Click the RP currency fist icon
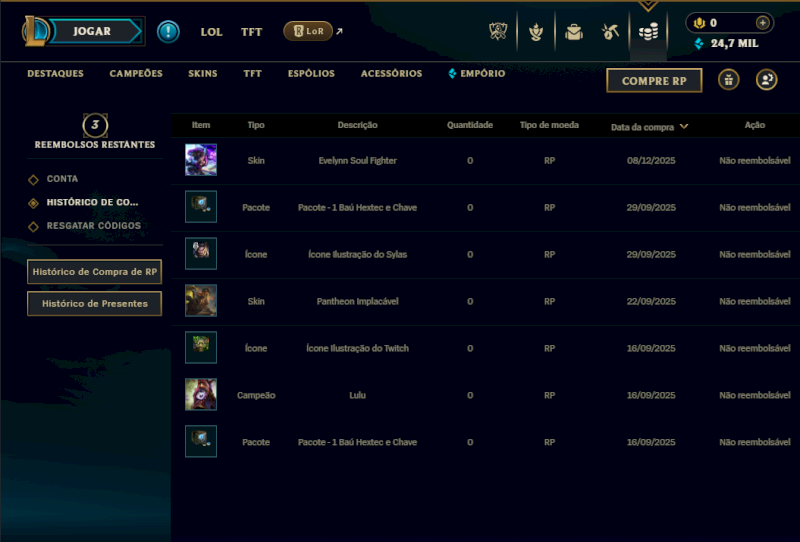Screen dimensions: 800x542 699,23
